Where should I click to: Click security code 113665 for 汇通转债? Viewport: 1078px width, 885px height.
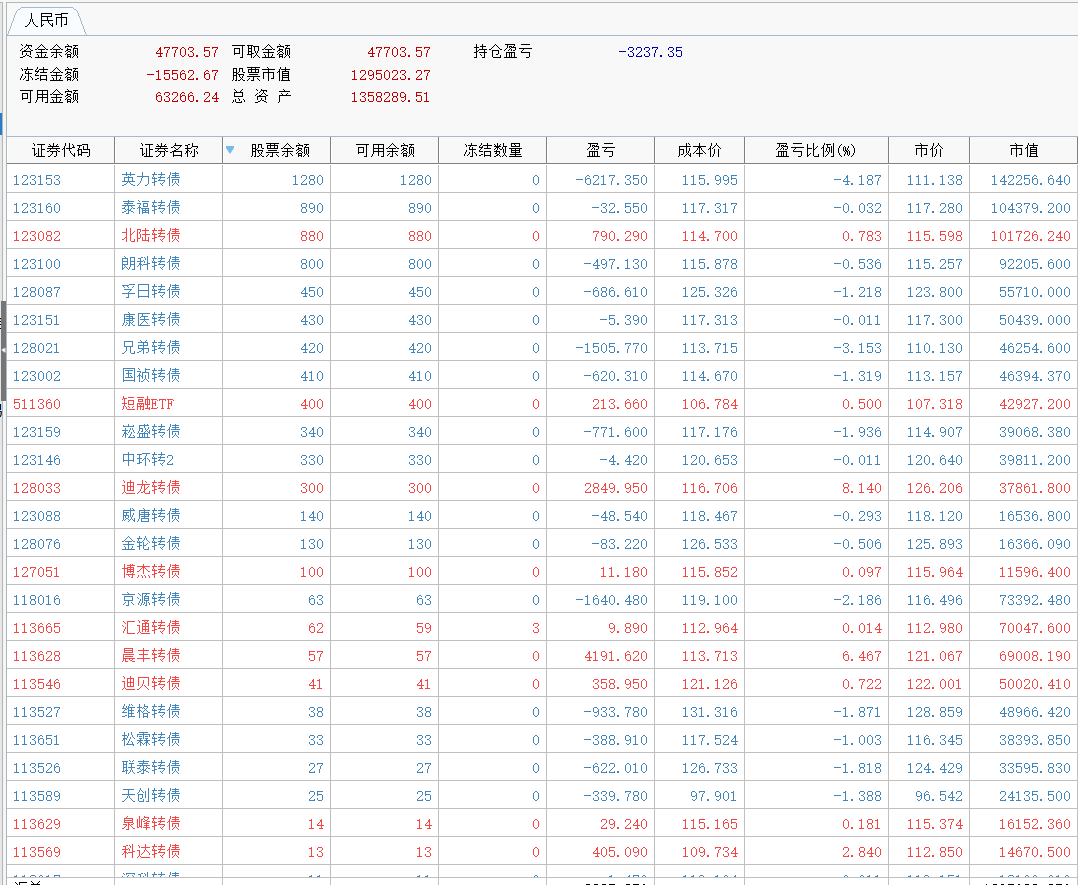[36, 628]
